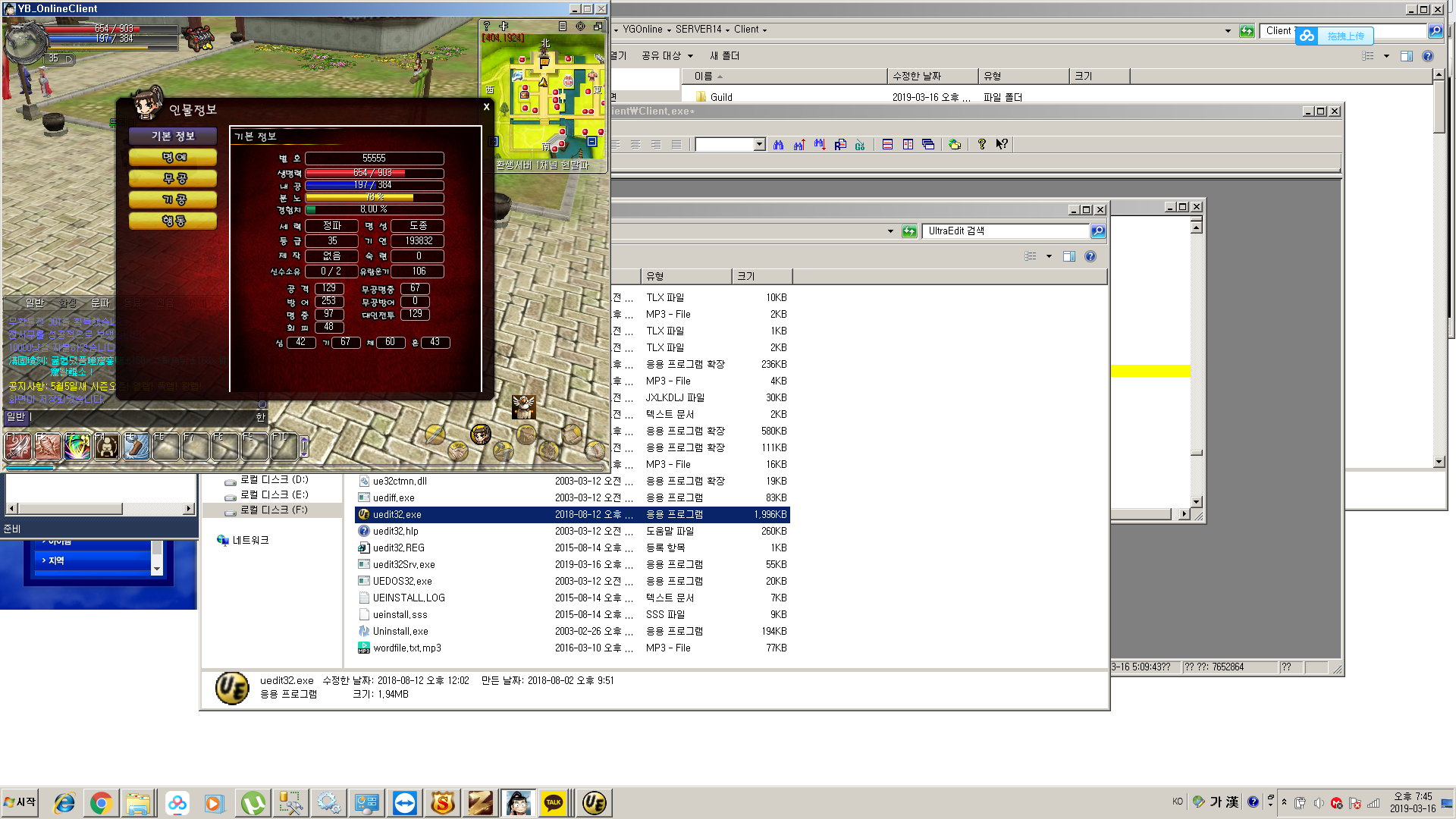
Task: Click the 새 폴더 button
Action: pyautogui.click(x=724, y=55)
